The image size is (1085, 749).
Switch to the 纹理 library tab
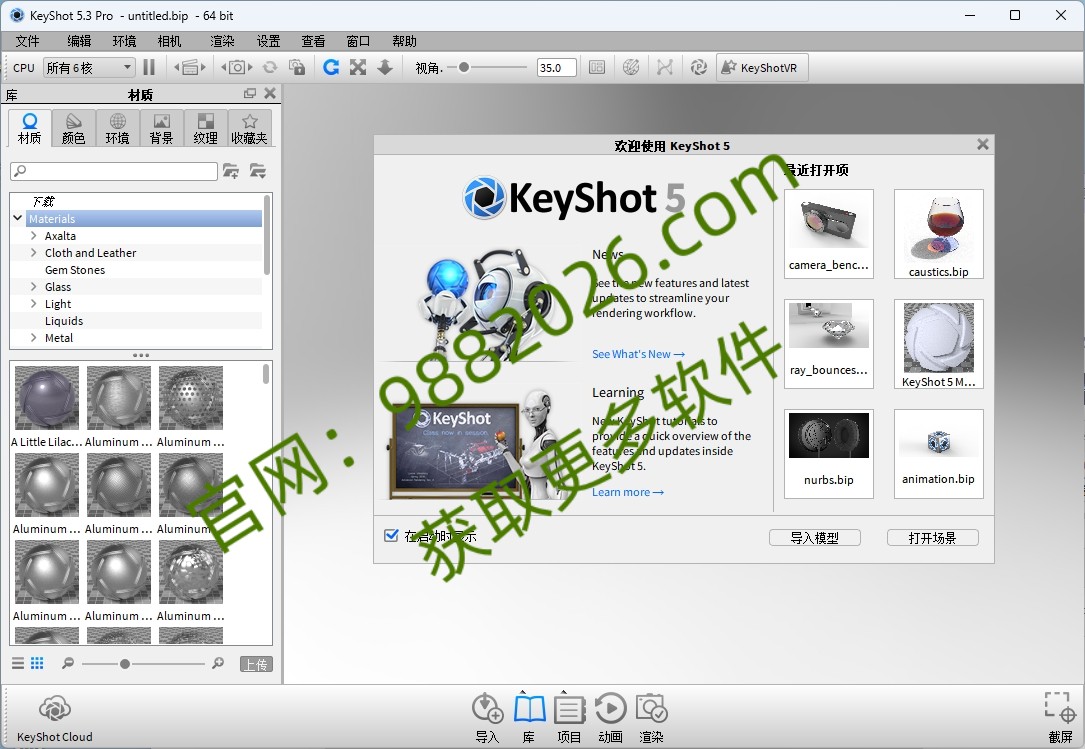click(206, 128)
